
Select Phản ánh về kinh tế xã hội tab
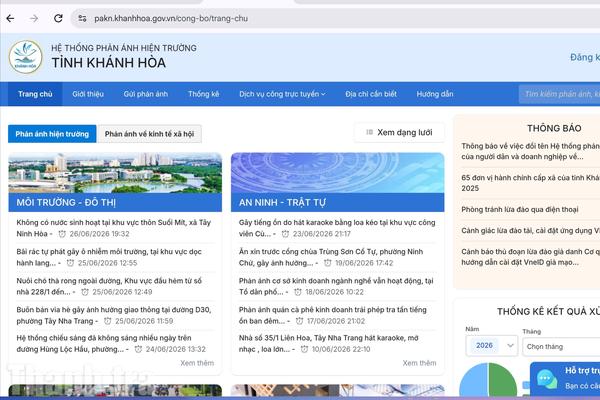pyautogui.click(x=149, y=134)
